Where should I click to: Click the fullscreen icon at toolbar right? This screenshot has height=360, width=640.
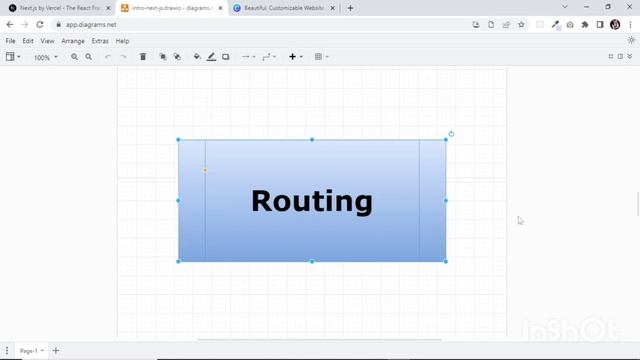click(611, 56)
